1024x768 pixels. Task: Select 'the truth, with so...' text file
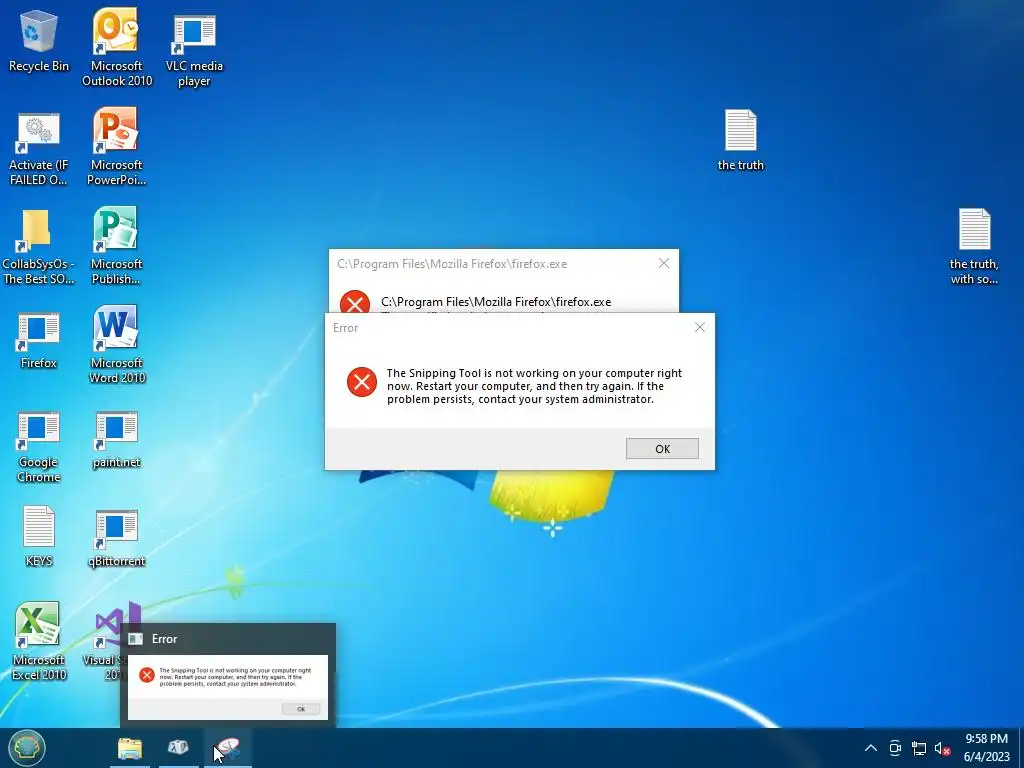974,247
